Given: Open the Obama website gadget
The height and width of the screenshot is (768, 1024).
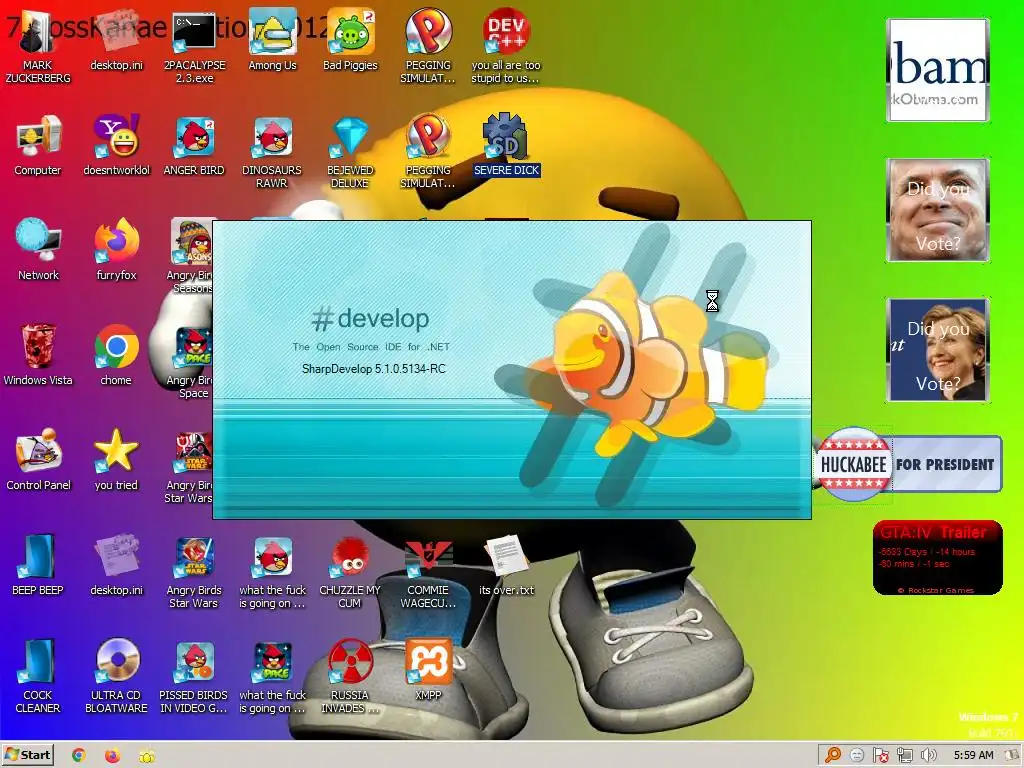Looking at the screenshot, I should [x=938, y=70].
